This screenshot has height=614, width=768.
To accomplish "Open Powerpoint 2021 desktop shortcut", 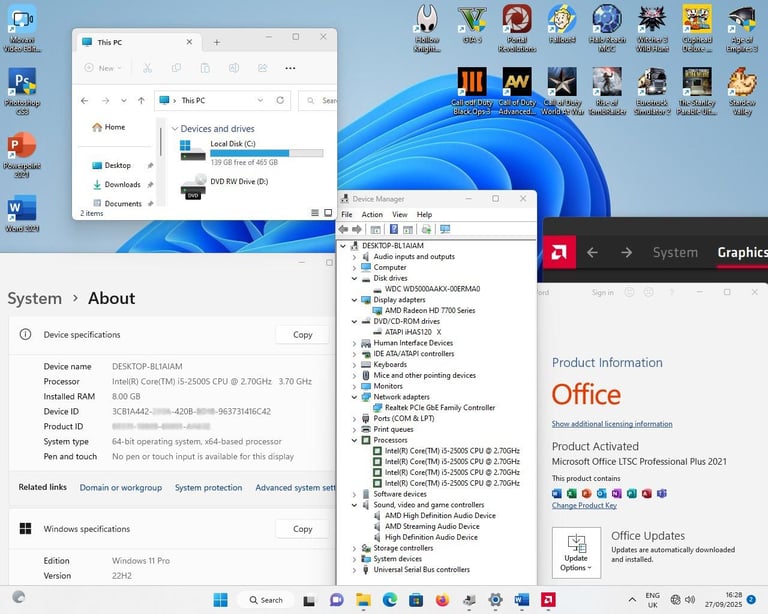I will [x=22, y=155].
